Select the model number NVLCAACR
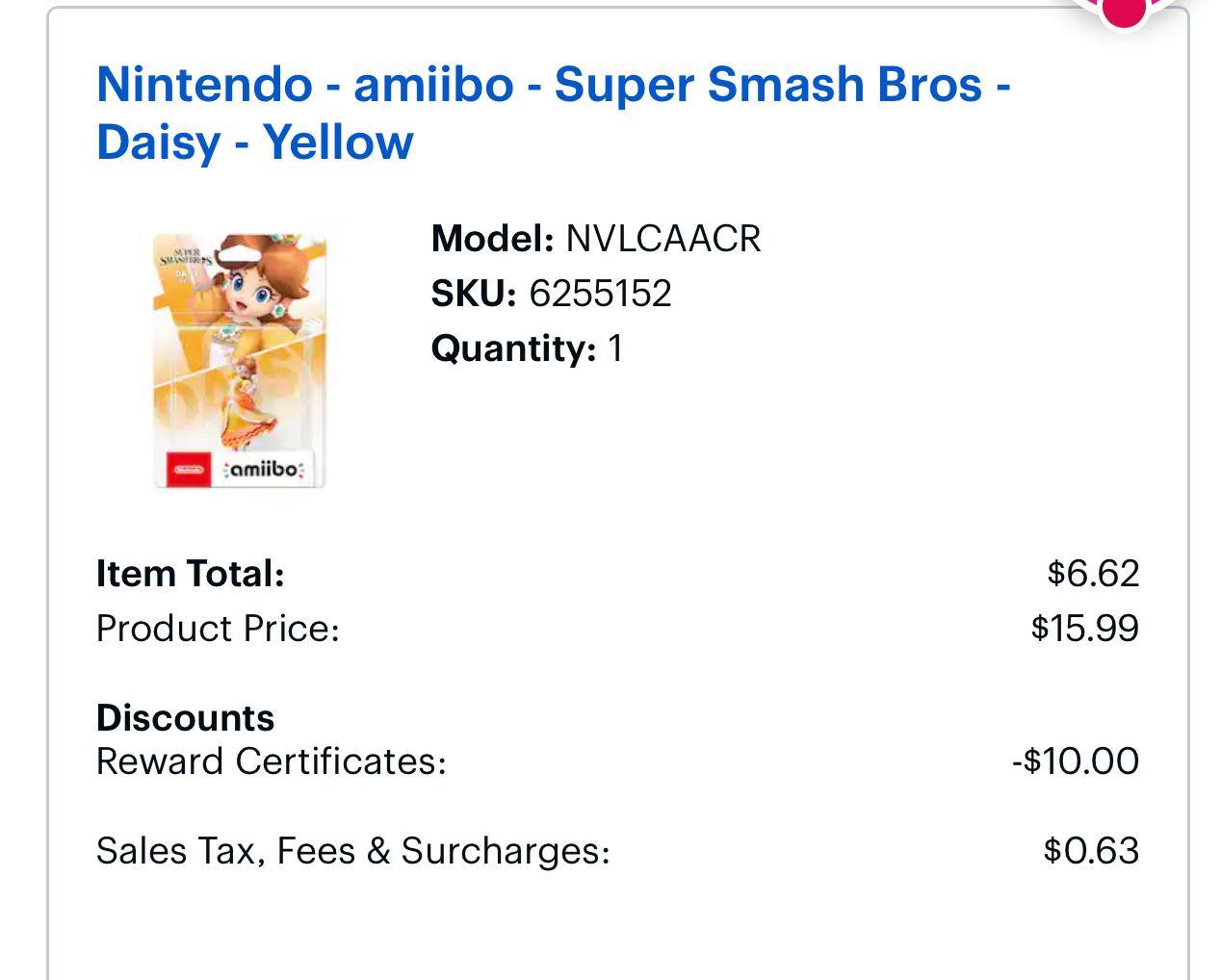This screenshot has height=980, width=1221. (x=662, y=239)
